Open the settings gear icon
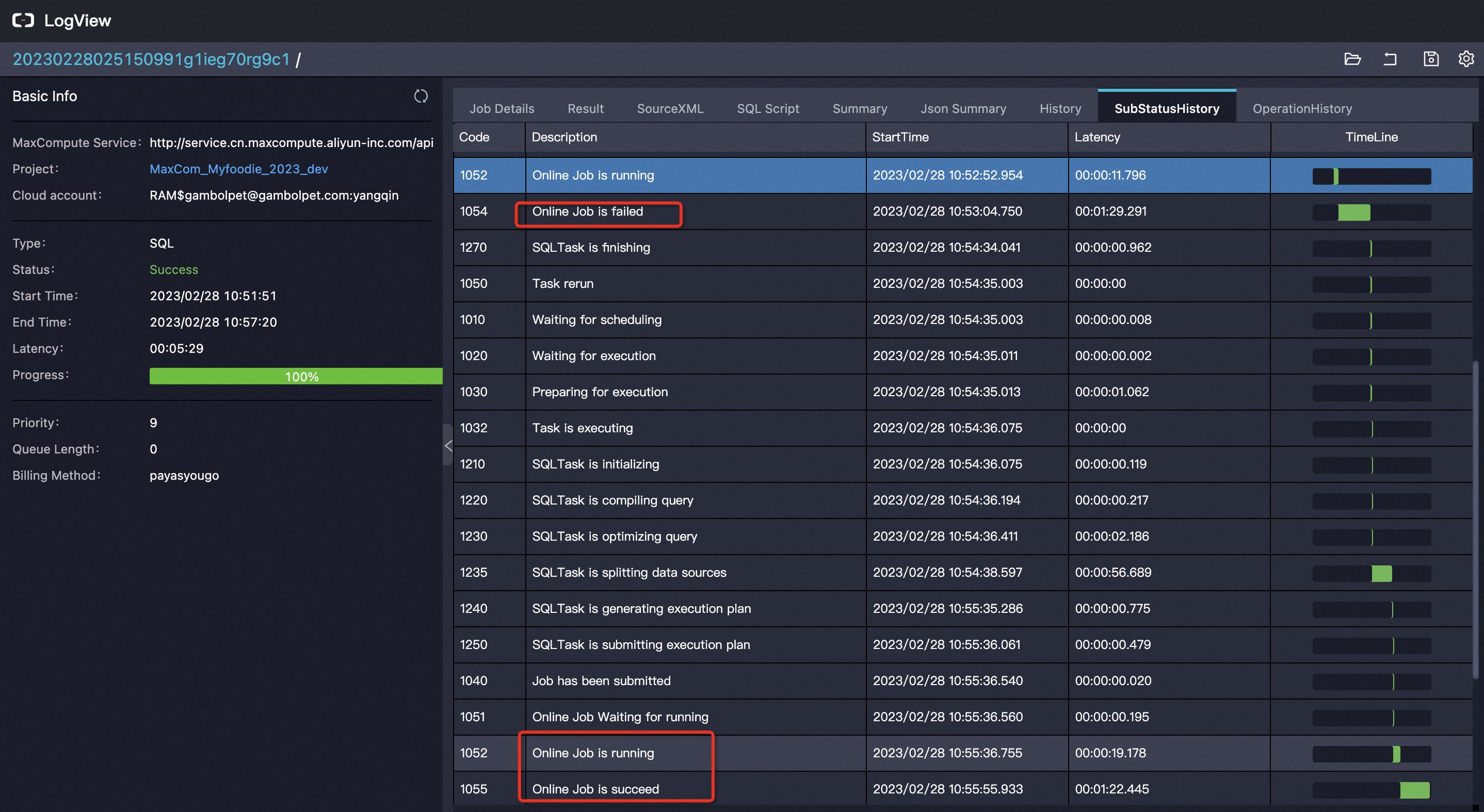 (x=1466, y=59)
